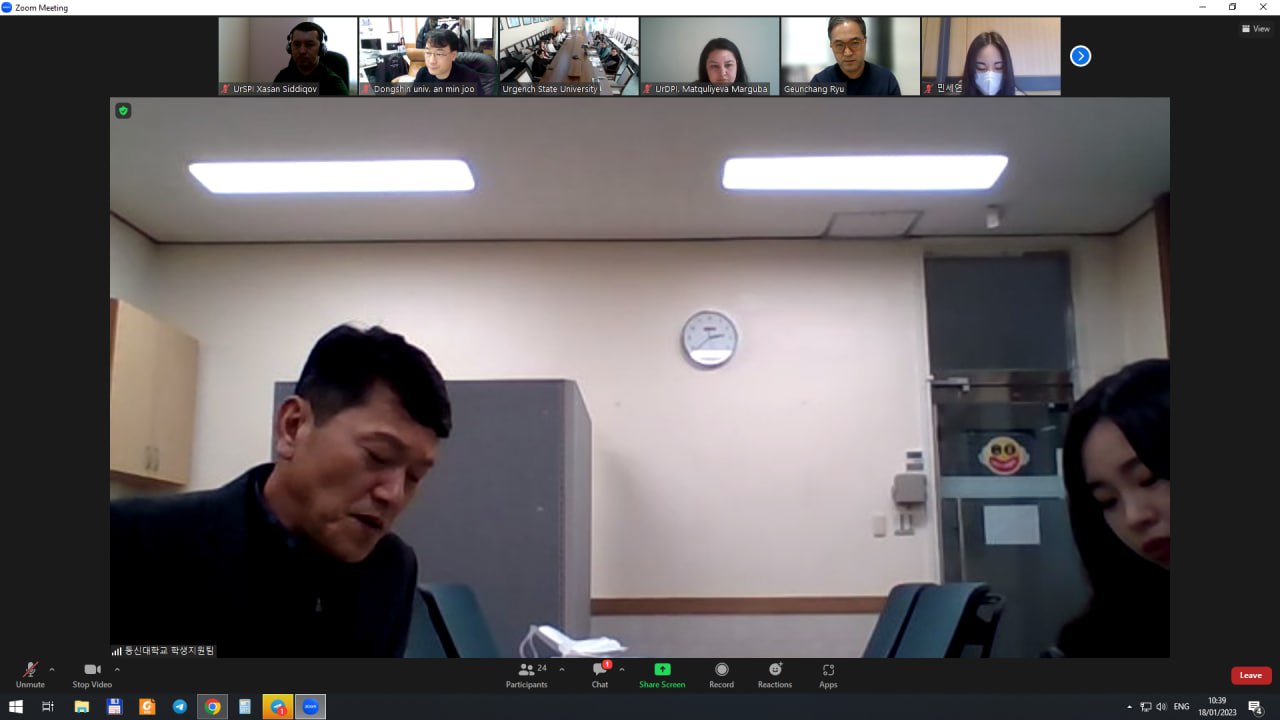Expand video options arrow beside Stop Video

(117, 669)
